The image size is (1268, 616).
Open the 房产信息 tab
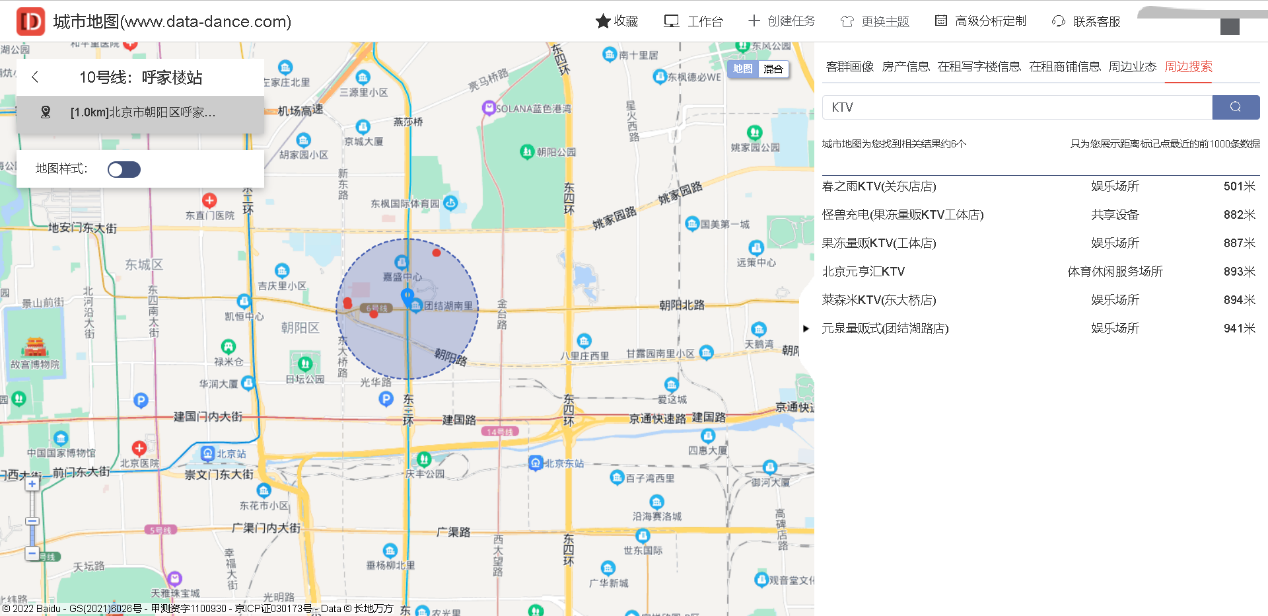tap(905, 67)
